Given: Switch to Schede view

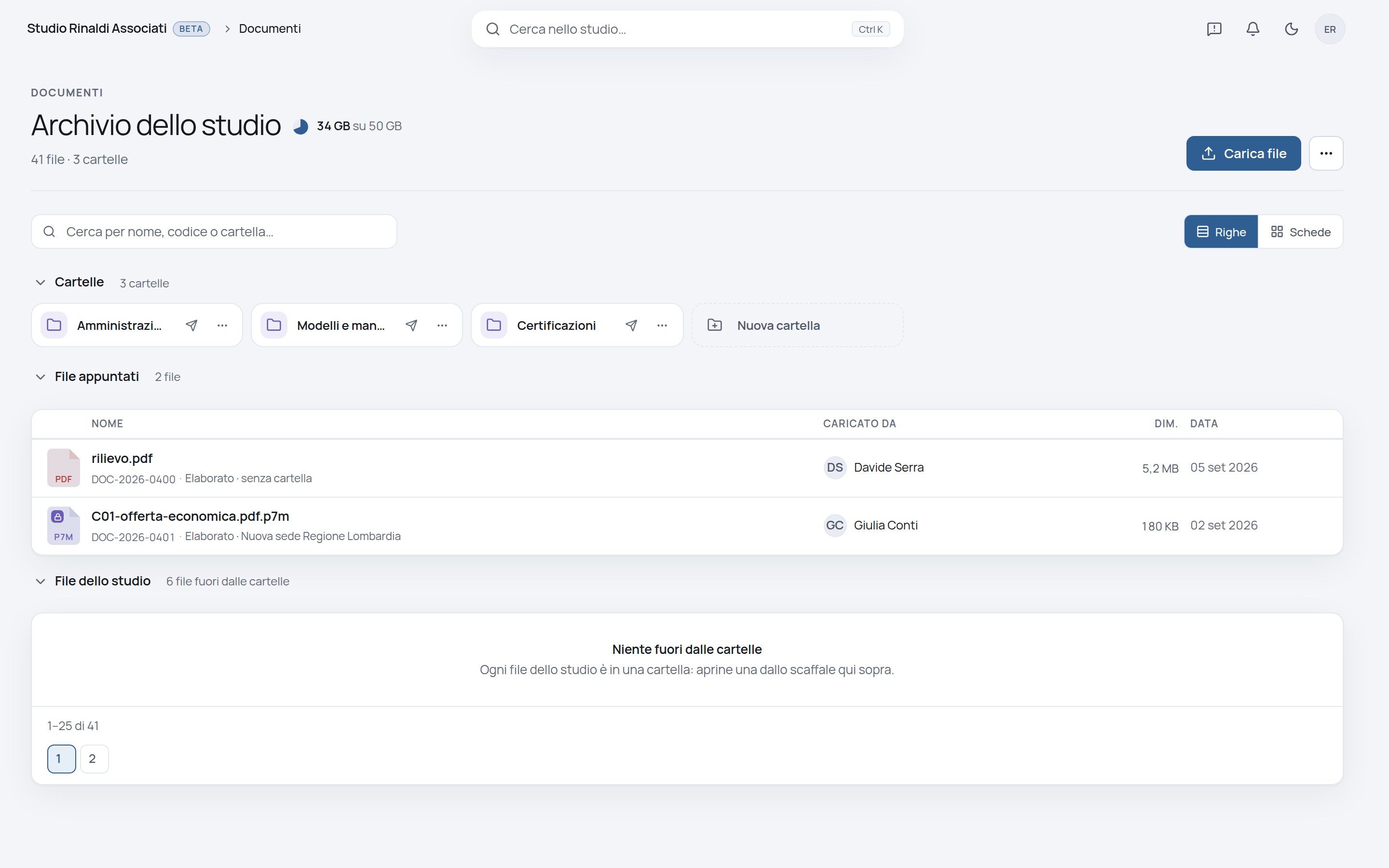Looking at the screenshot, I should pyautogui.click(x=1300, y=232).
